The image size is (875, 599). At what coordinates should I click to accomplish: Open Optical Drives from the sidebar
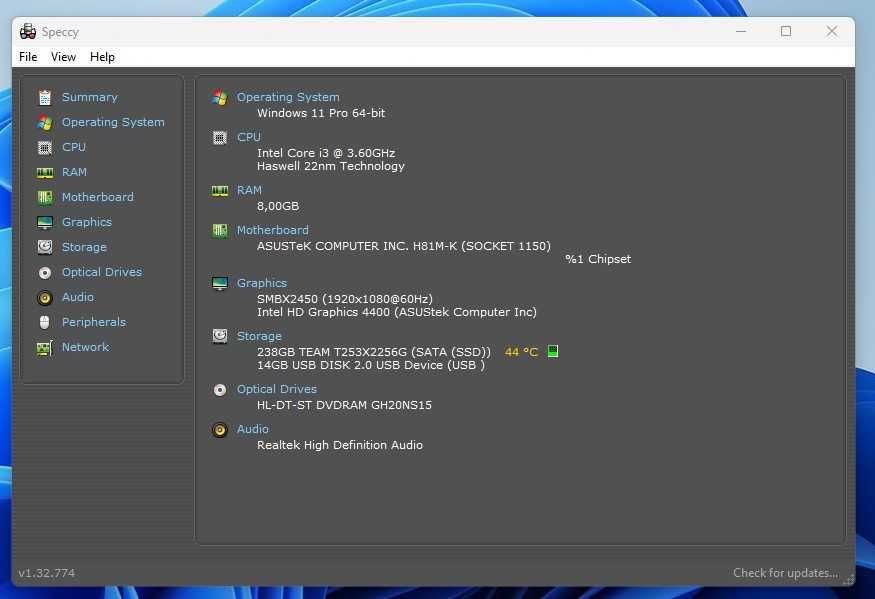pyautogui.click(x=102, y=272)
